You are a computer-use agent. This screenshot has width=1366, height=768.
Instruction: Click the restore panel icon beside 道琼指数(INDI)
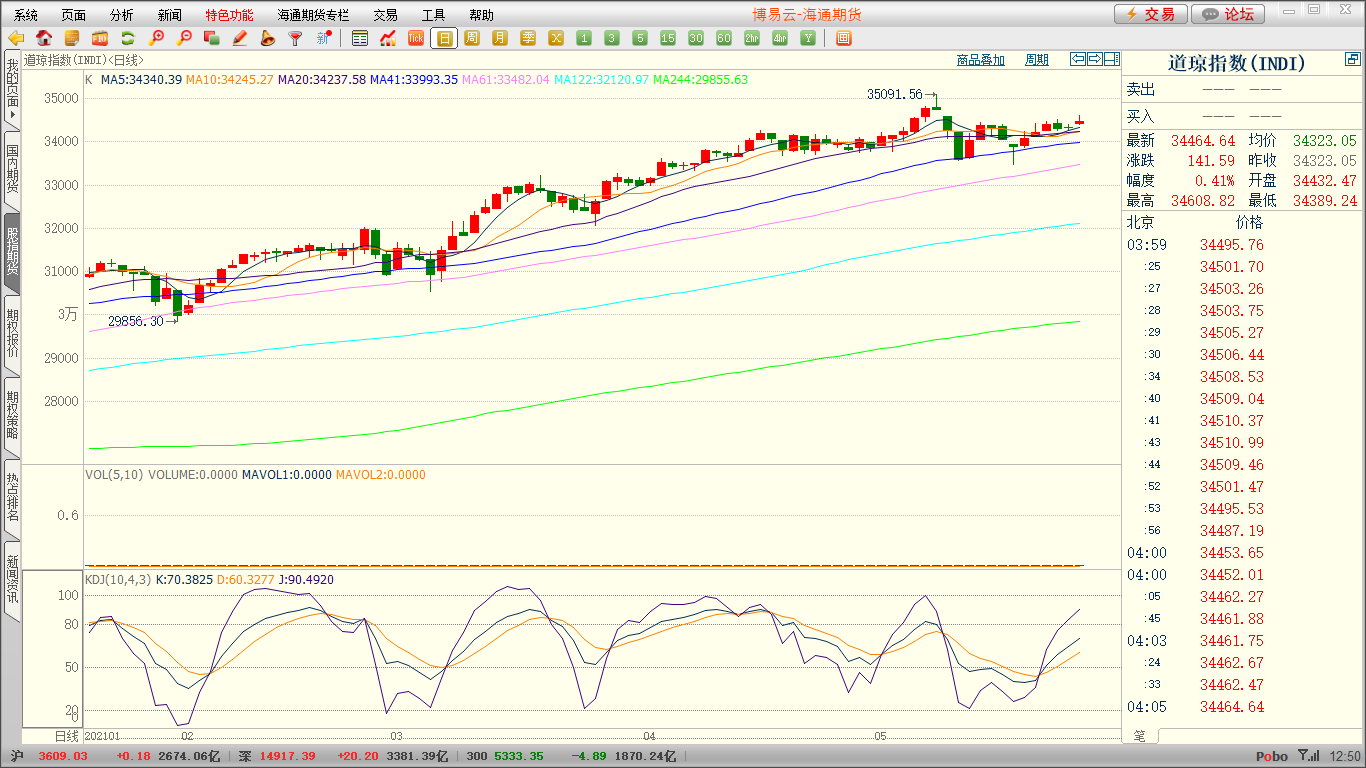(1353, 60)
